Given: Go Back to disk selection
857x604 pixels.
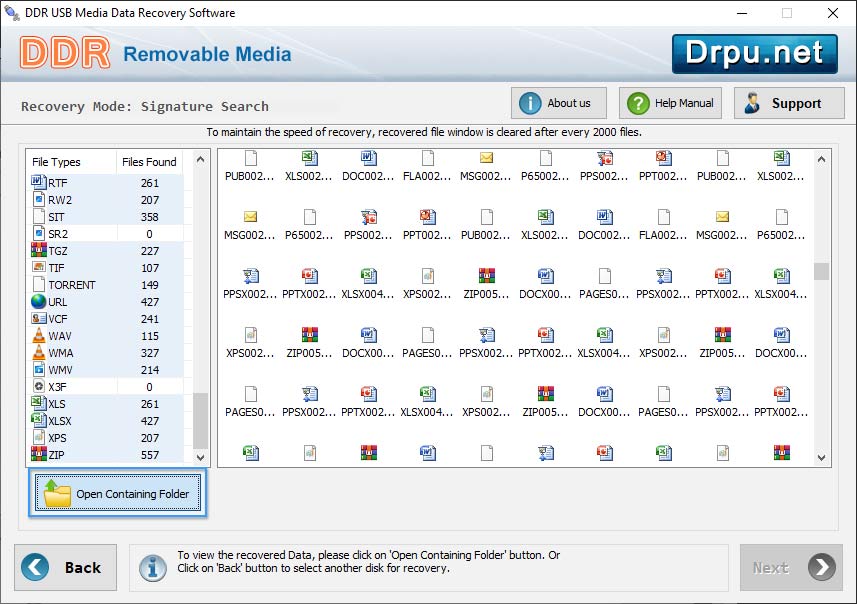Looking at the screenshot, I should click(x=66, y=567).
